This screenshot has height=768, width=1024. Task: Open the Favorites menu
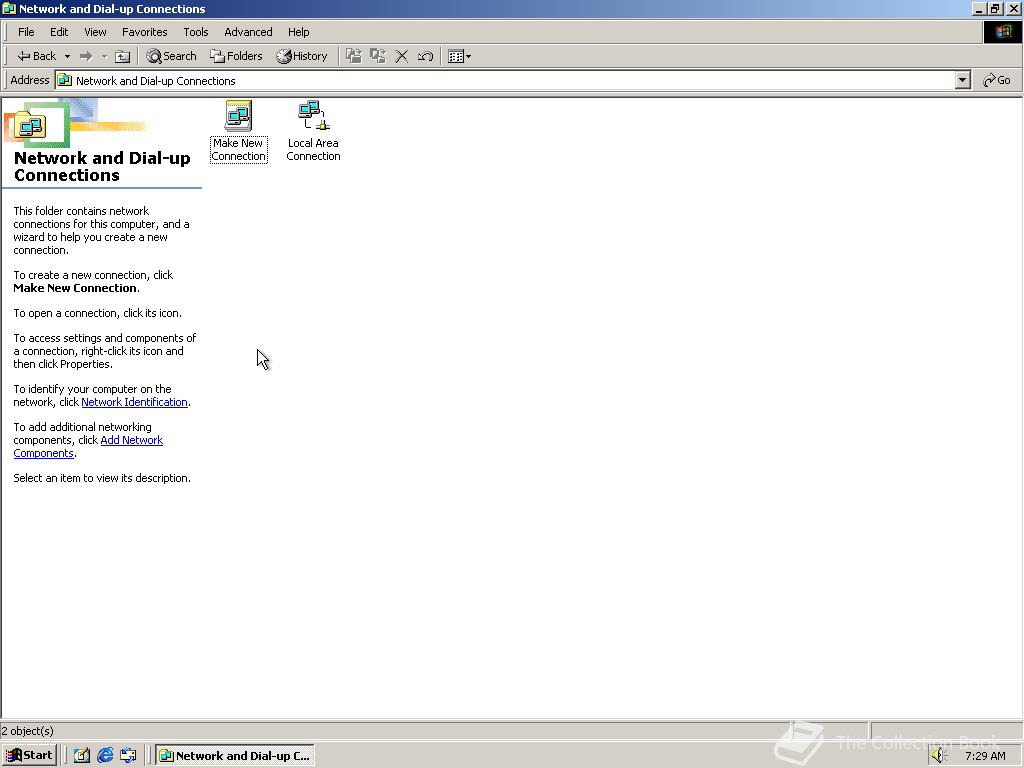point(144,32)
